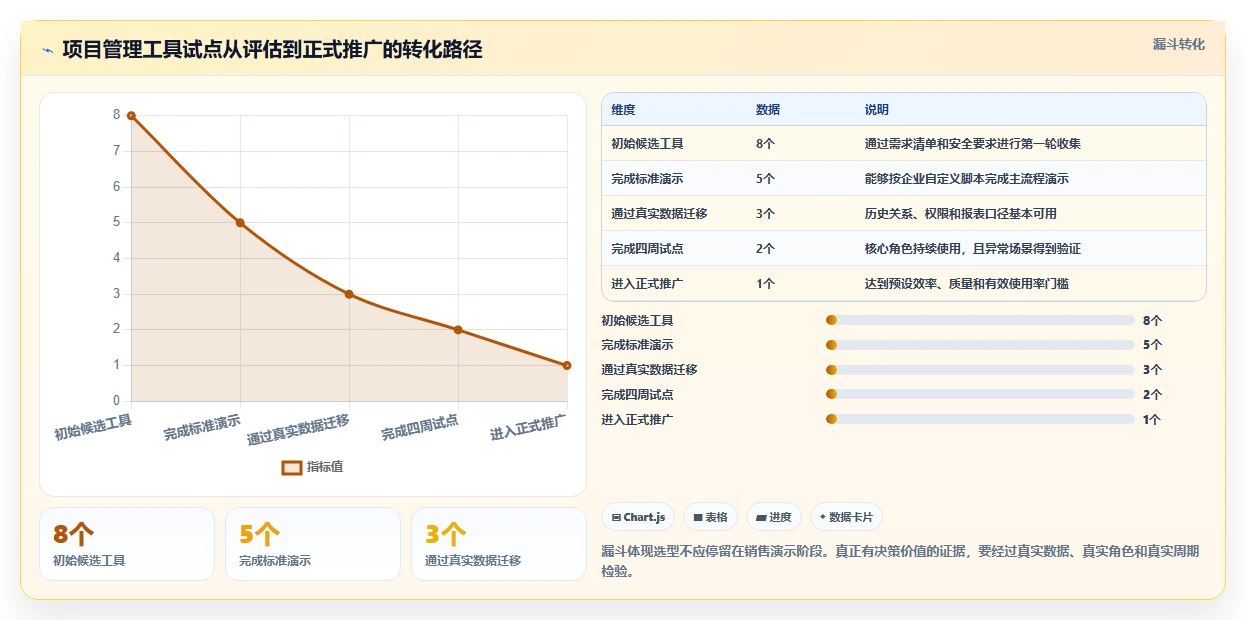The width and height of the screenshot is (1246, 620).
Task: Click the x-axis label 初始候选工具
Action: tap(93, 428)
